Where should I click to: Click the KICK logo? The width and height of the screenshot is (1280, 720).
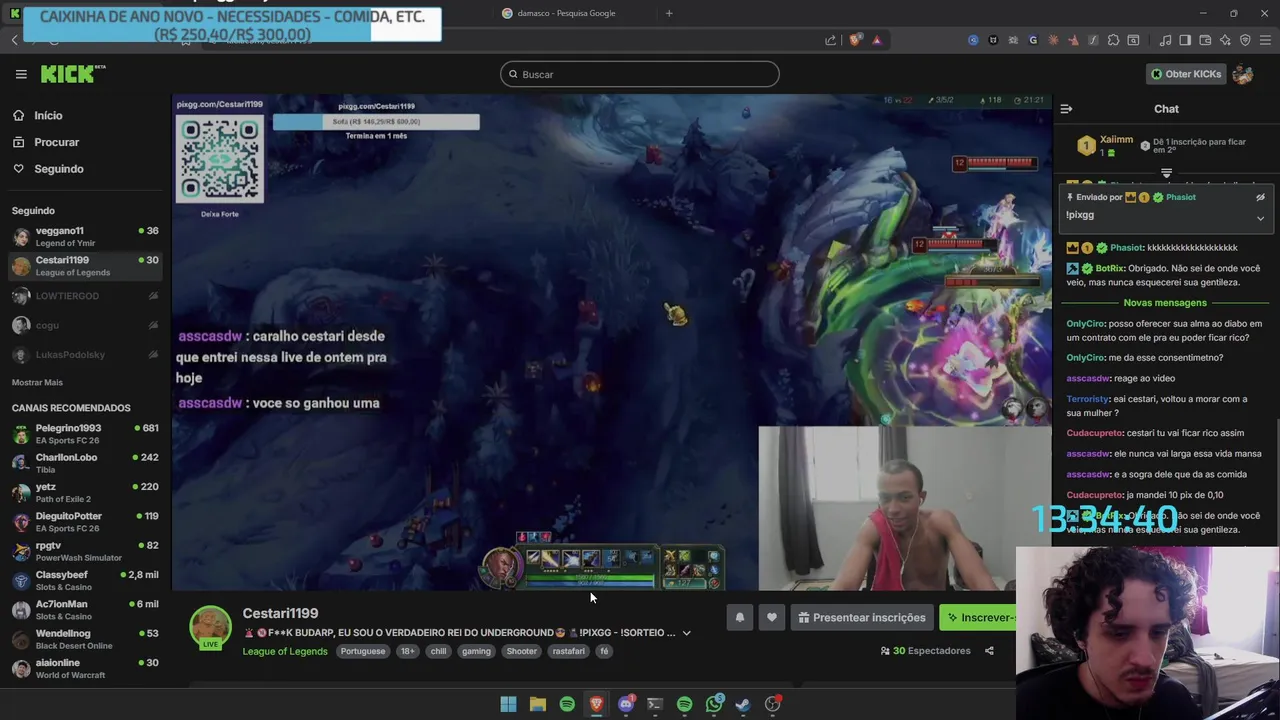coord(72,74)
